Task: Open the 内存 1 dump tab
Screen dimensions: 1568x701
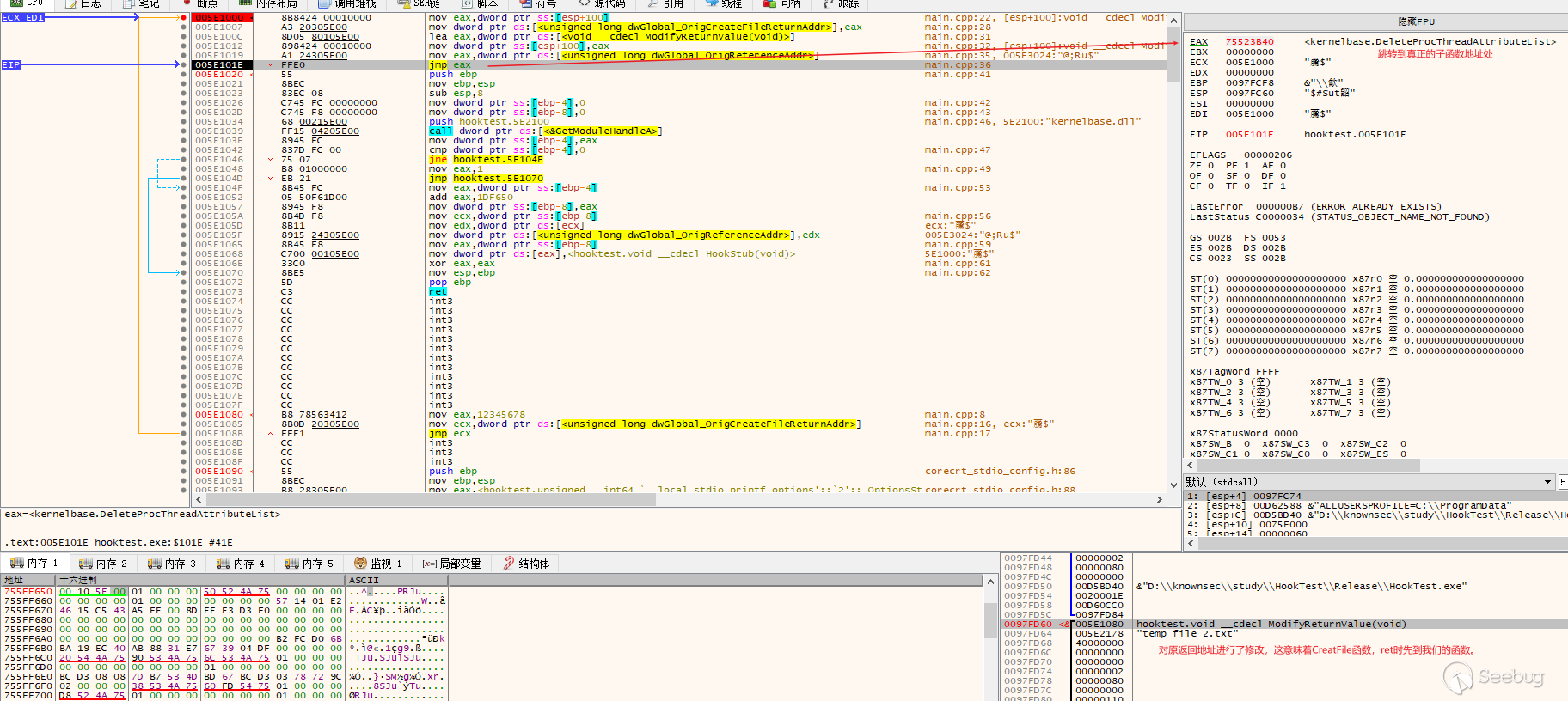Action: coord(34,564)
